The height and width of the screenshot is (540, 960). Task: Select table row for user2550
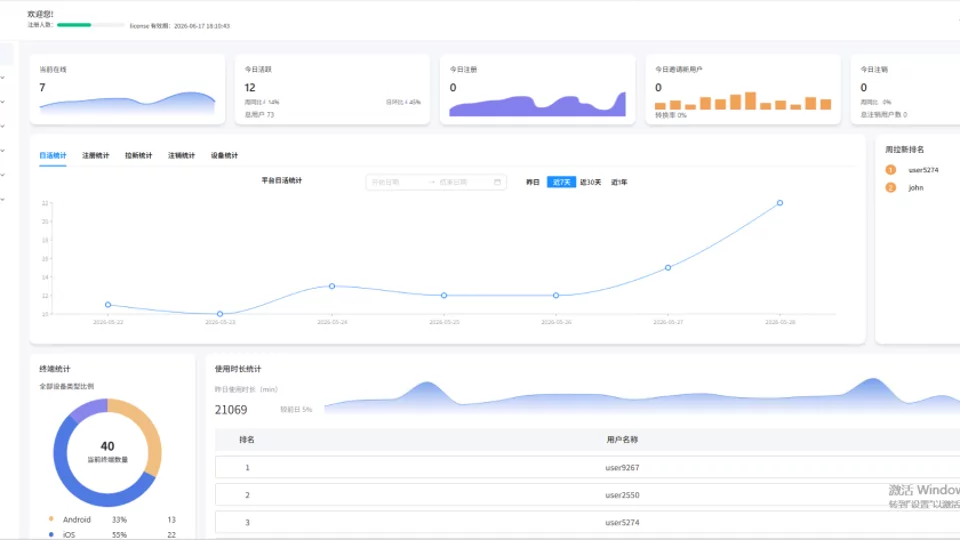click(x=587, y=495)
